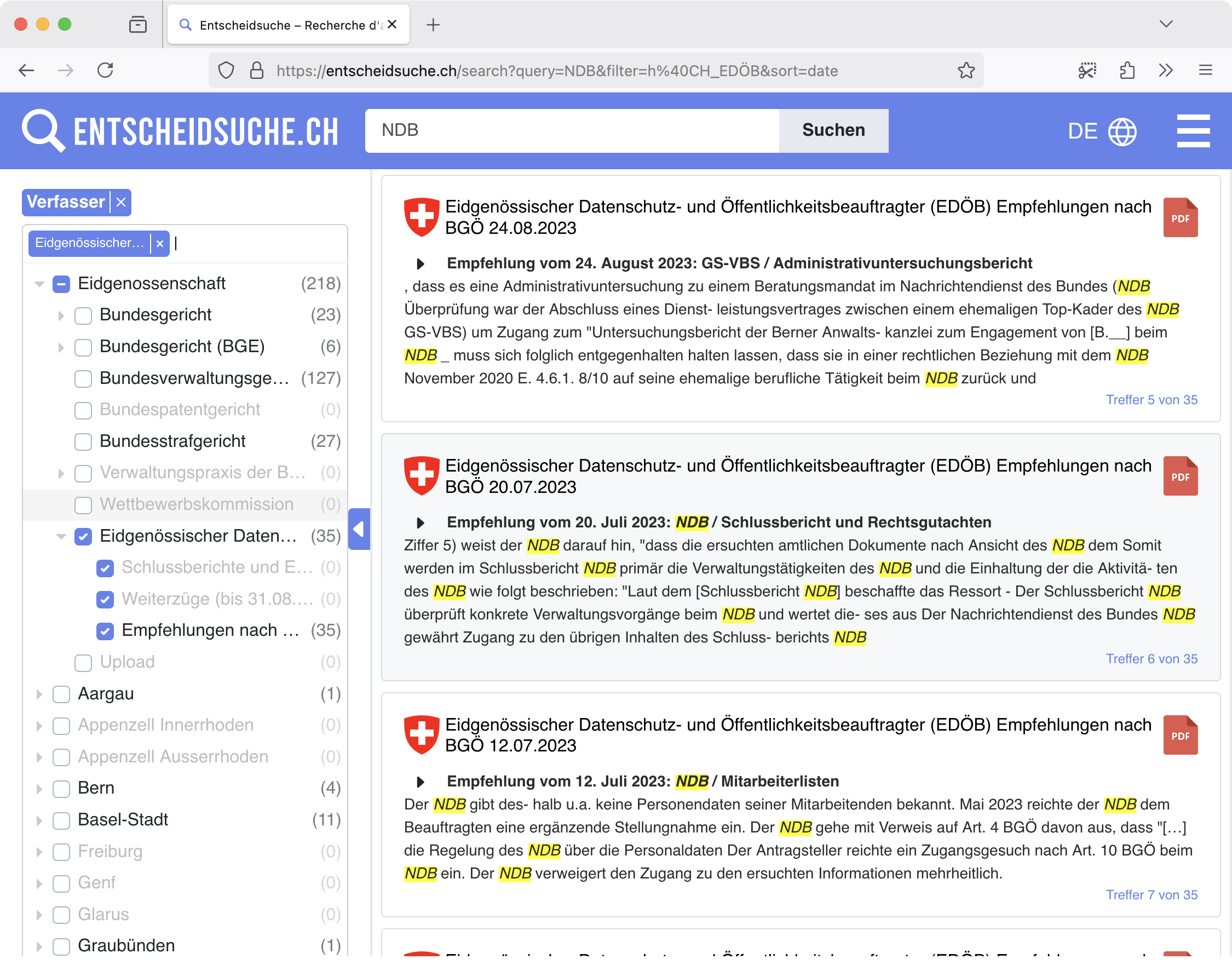This screenshot has width=1232, height=965.
Task: Enable the Basel-Stadt checkbox
Action: (61, 820)
